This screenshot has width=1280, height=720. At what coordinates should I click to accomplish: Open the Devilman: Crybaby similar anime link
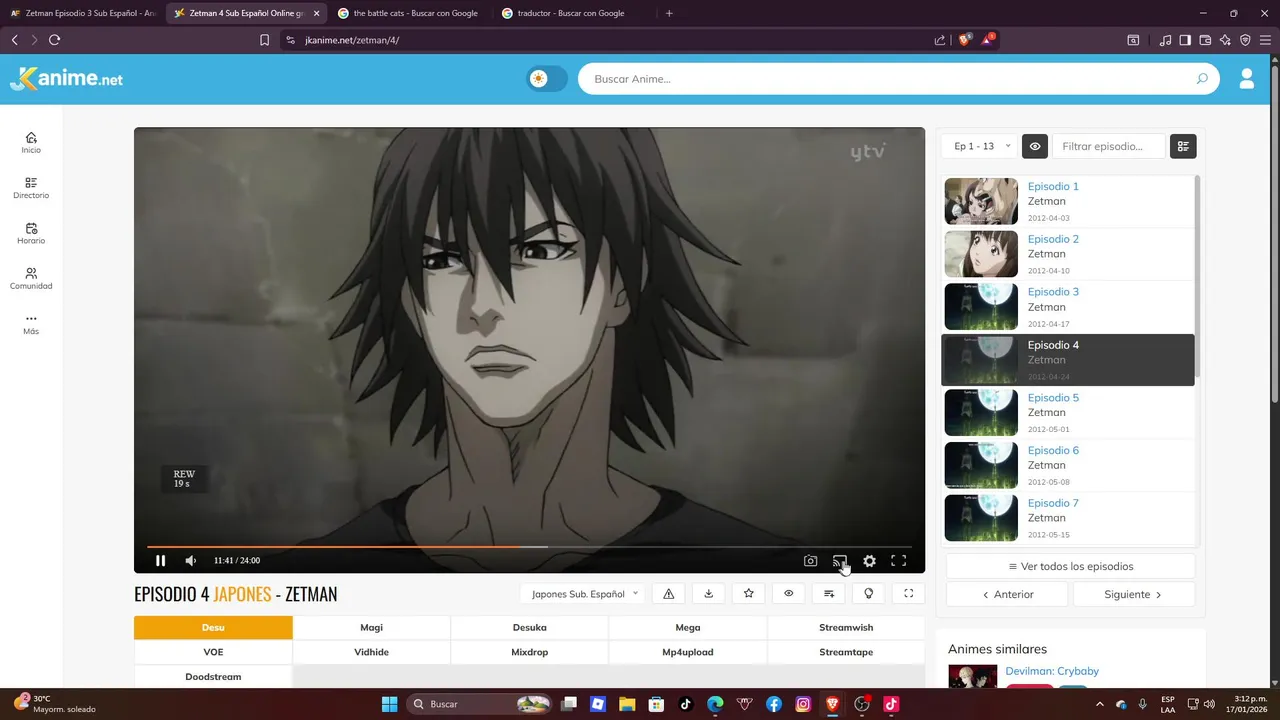click(x=1052, y=671)
